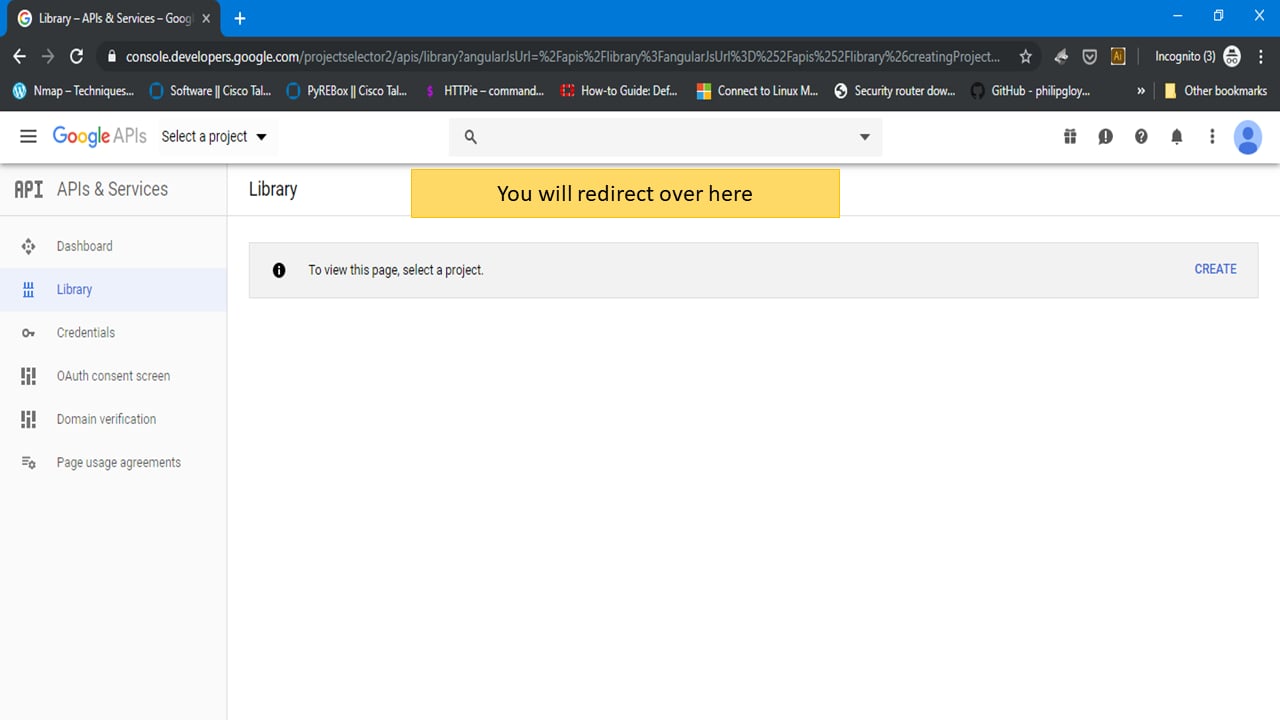Viewport: 1280px width, 720px height.
Task: Click browser forward arrow
Action: [x=48, y=56]
